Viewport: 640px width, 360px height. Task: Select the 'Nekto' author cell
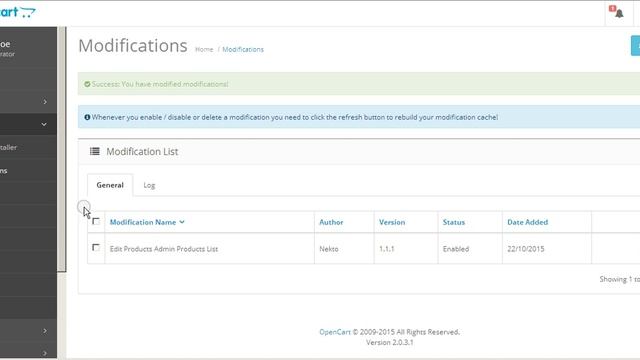click(x=344, y=249)
